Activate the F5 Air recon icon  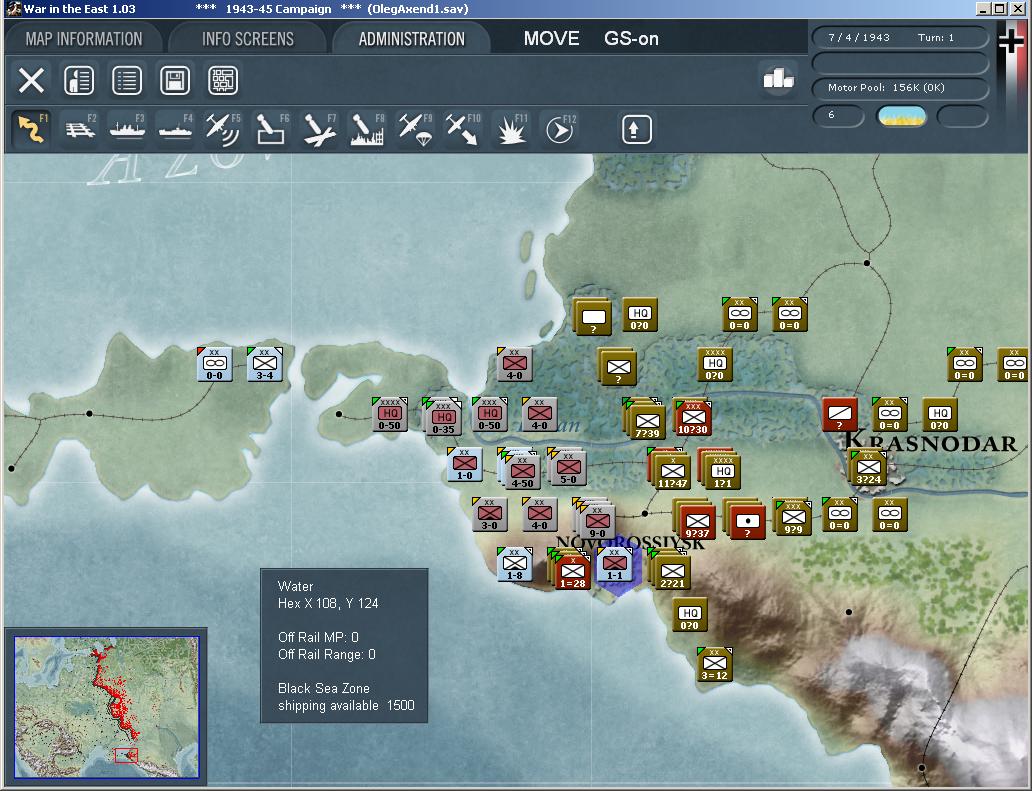click(223, 128)
